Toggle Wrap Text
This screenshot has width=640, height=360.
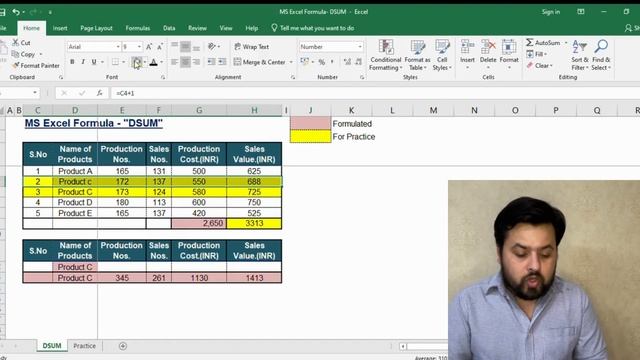[251, 47]
